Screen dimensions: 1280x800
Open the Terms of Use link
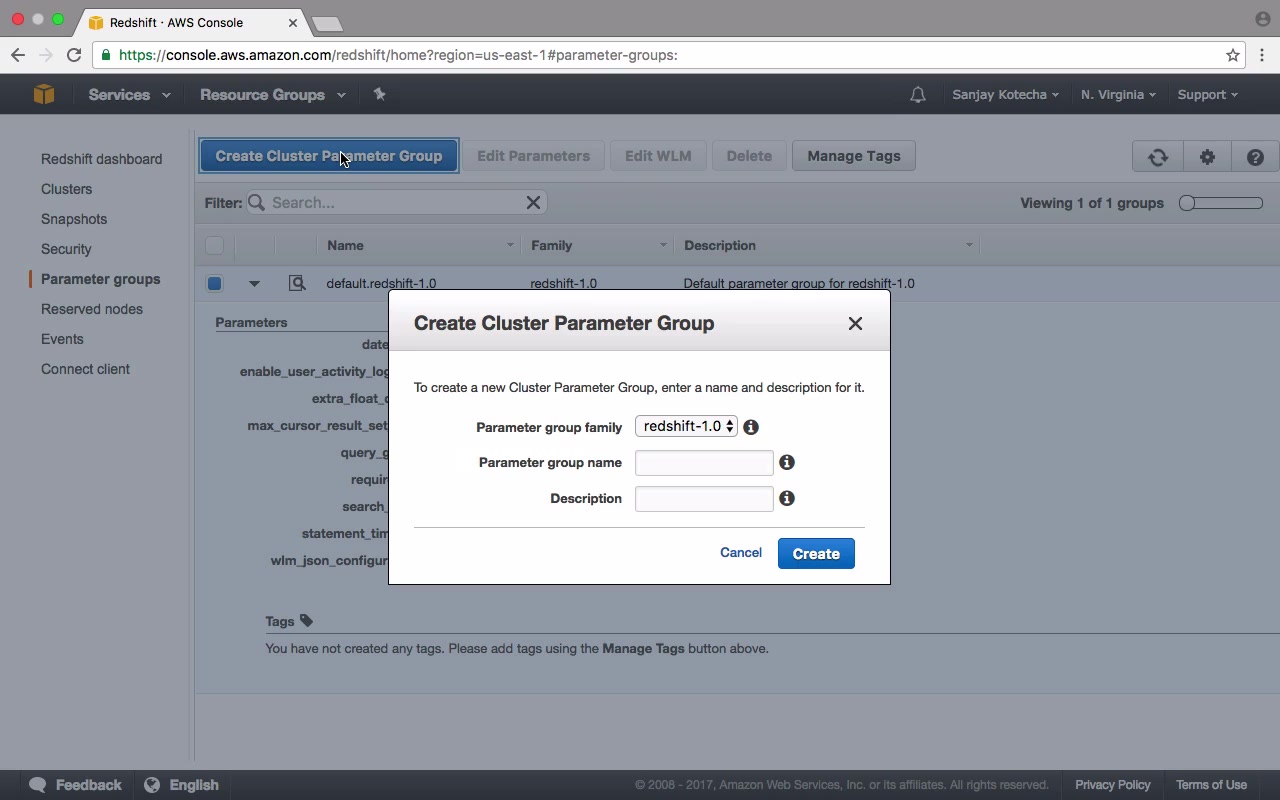click(1211, 785)
